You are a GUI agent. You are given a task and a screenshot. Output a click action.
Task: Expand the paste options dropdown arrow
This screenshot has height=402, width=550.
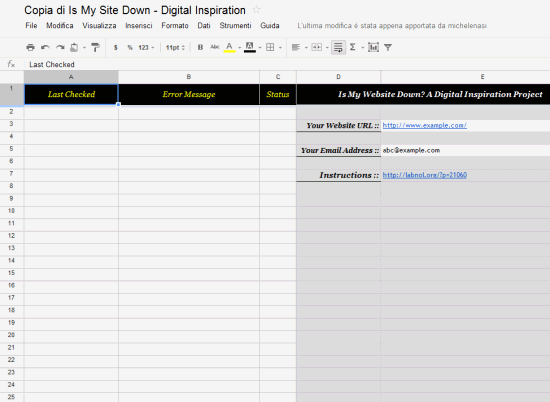[84, 48]
